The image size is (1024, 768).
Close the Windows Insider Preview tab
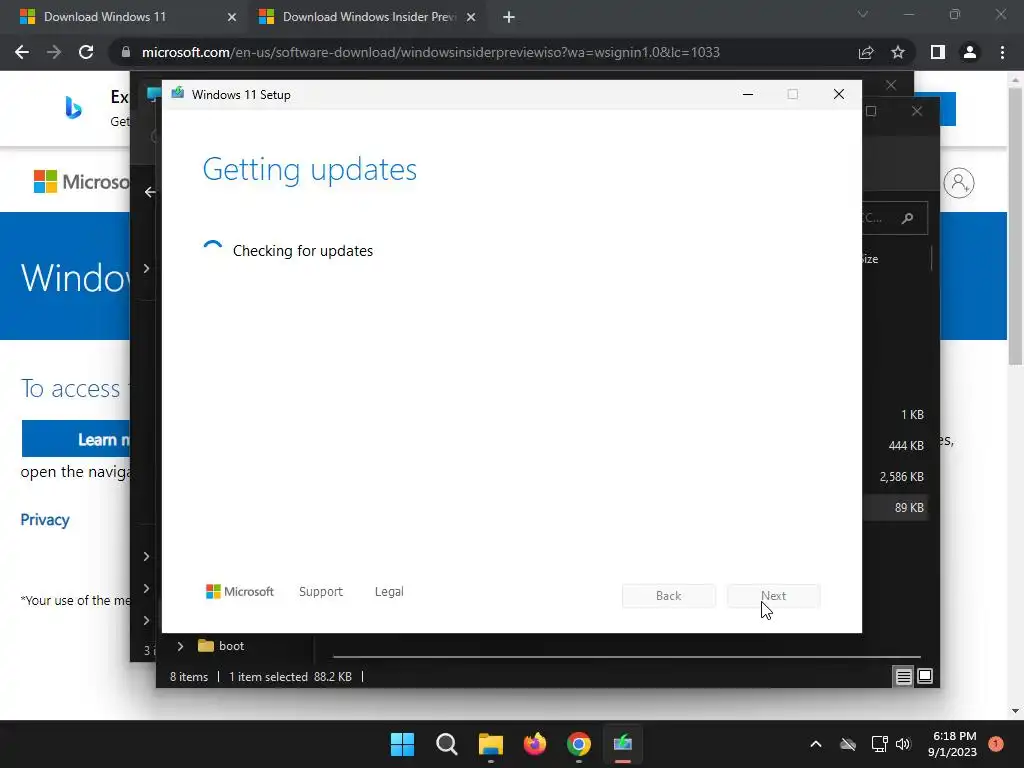(x=471, y=17)
